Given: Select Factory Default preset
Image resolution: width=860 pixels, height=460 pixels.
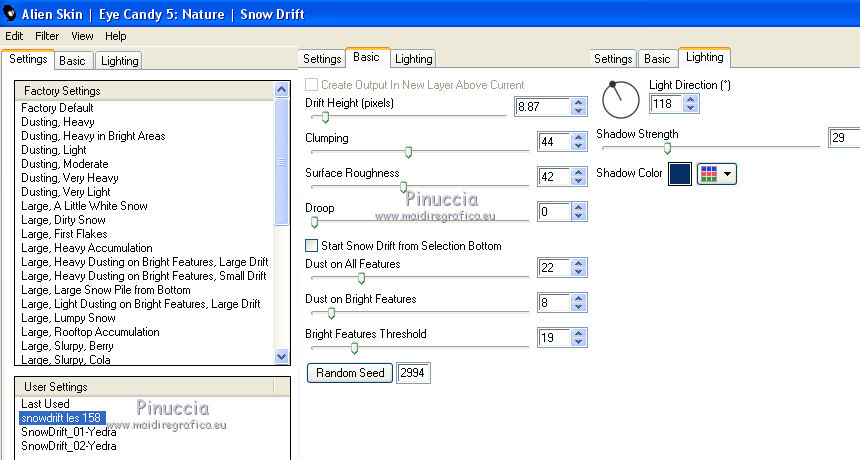Looking at the screenshot, I should (x=57, y=108).
